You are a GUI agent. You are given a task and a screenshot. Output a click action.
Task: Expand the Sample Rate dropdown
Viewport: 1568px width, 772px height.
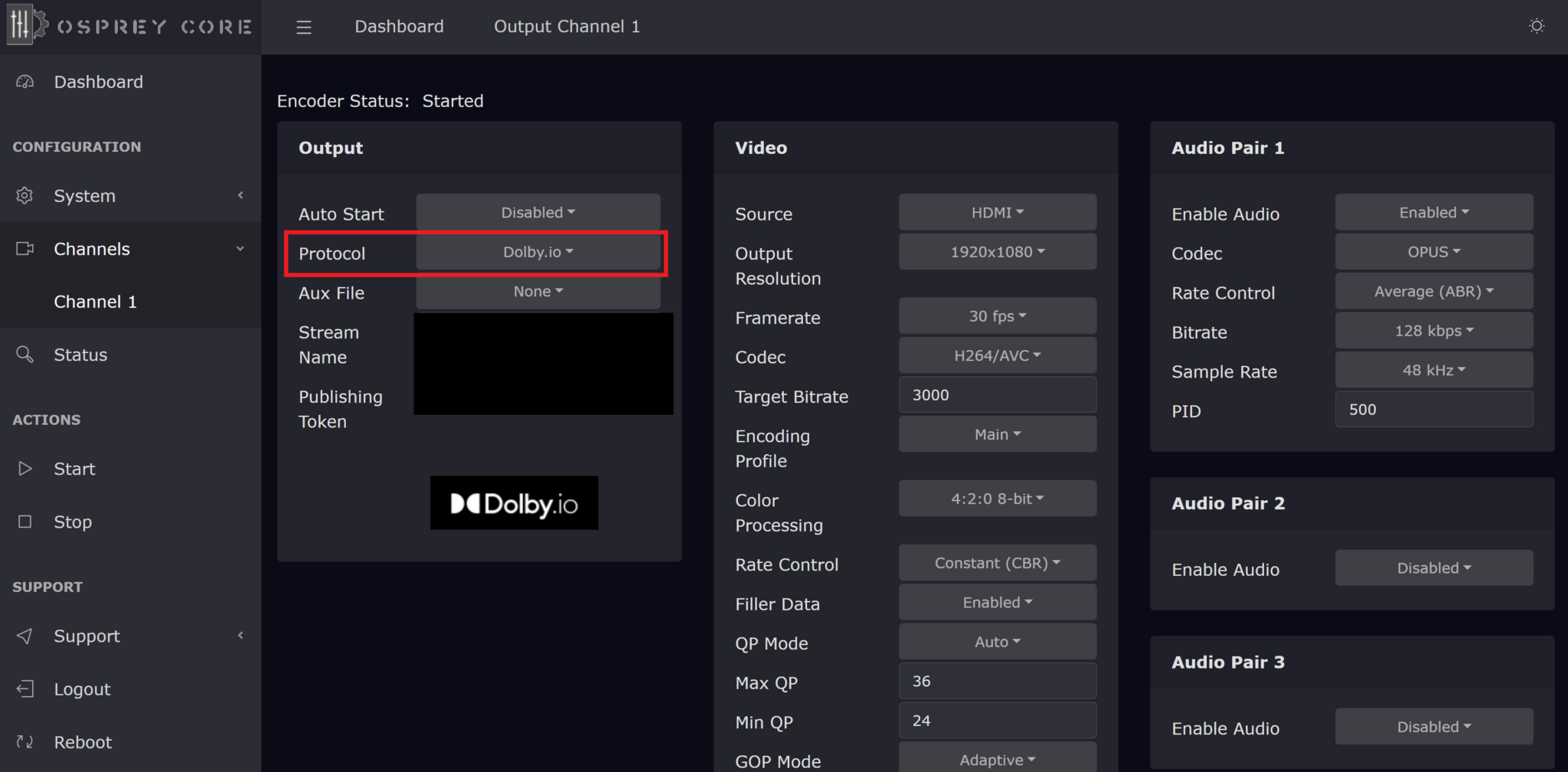pos(1432,370)
